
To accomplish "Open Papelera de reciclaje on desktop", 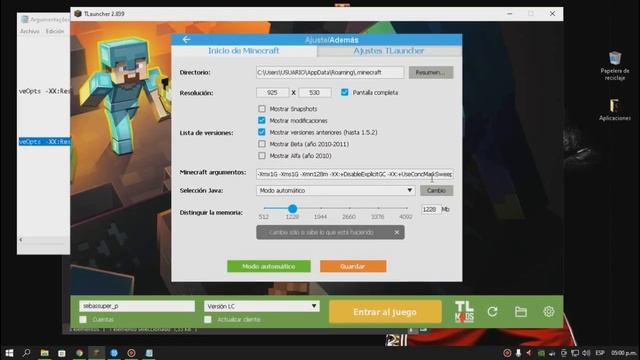I will [x=615, y=65].
